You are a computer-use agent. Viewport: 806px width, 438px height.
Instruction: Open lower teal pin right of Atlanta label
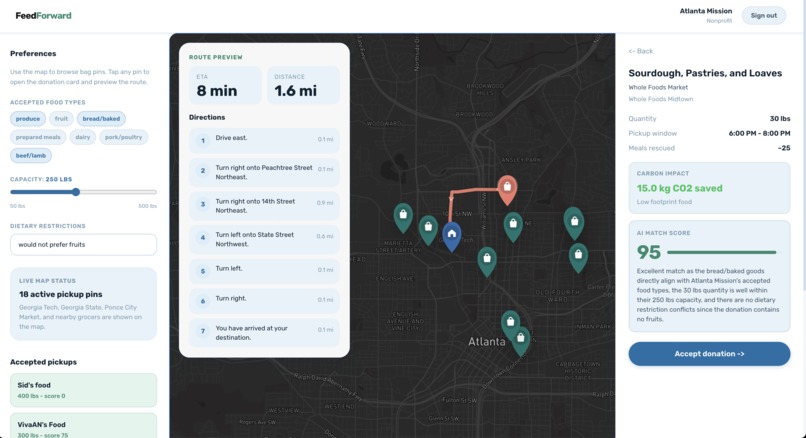[x=521, y=341]
